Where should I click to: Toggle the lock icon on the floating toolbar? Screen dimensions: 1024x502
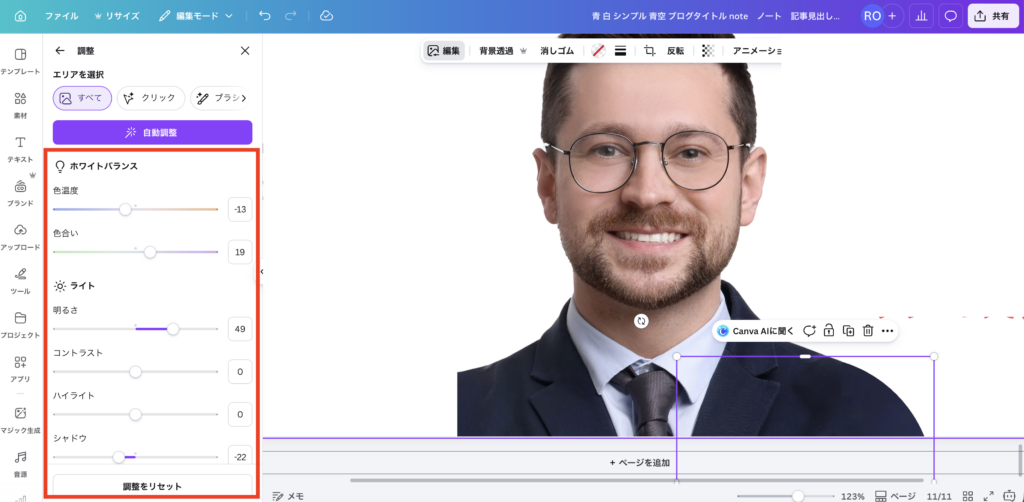pos(829,331)
